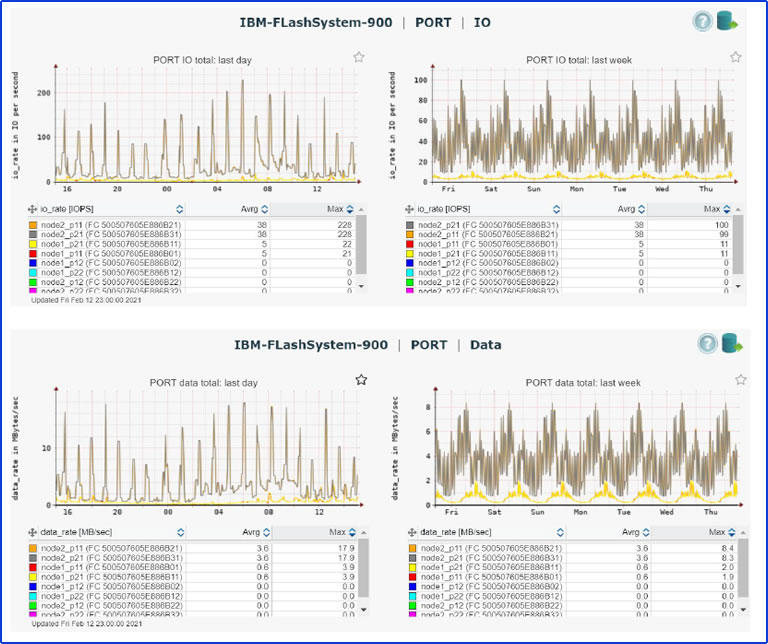768x644 pixels.
Task: Favorite the PORT IO total last day graph
Action: 359,57
